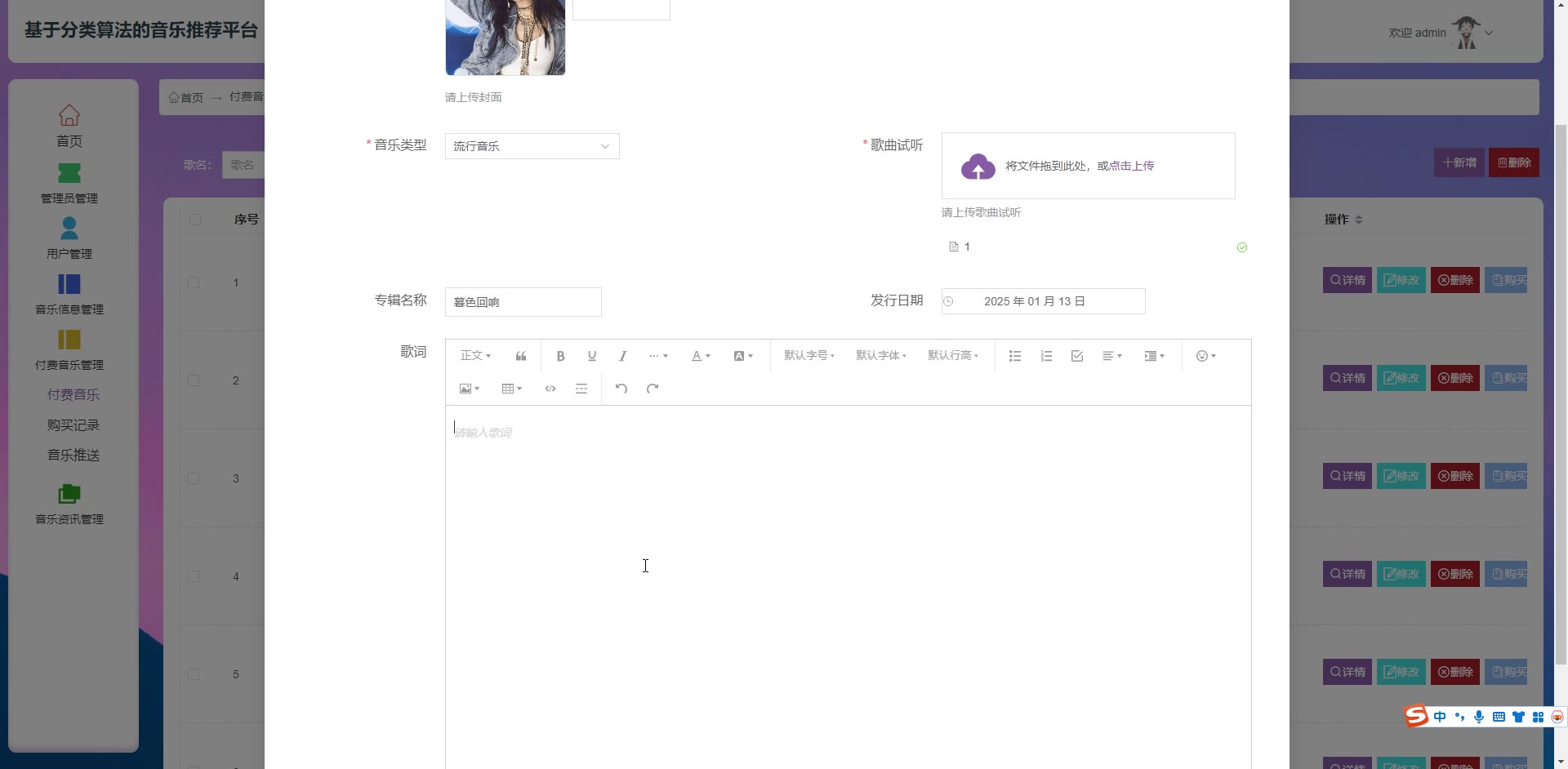
Task: Open the 默认行高 line height dropdown
Action: pyautogui.click(x=953, y=356)
